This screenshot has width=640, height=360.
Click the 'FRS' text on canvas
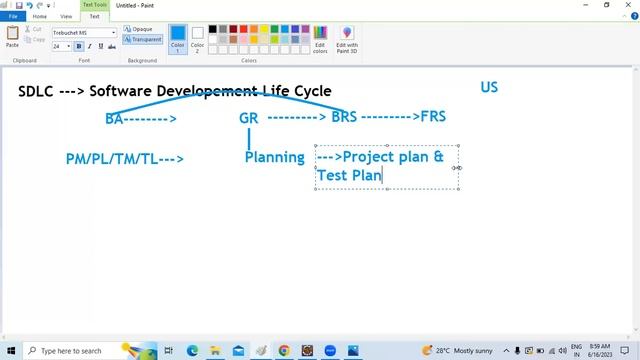[433, 116]
